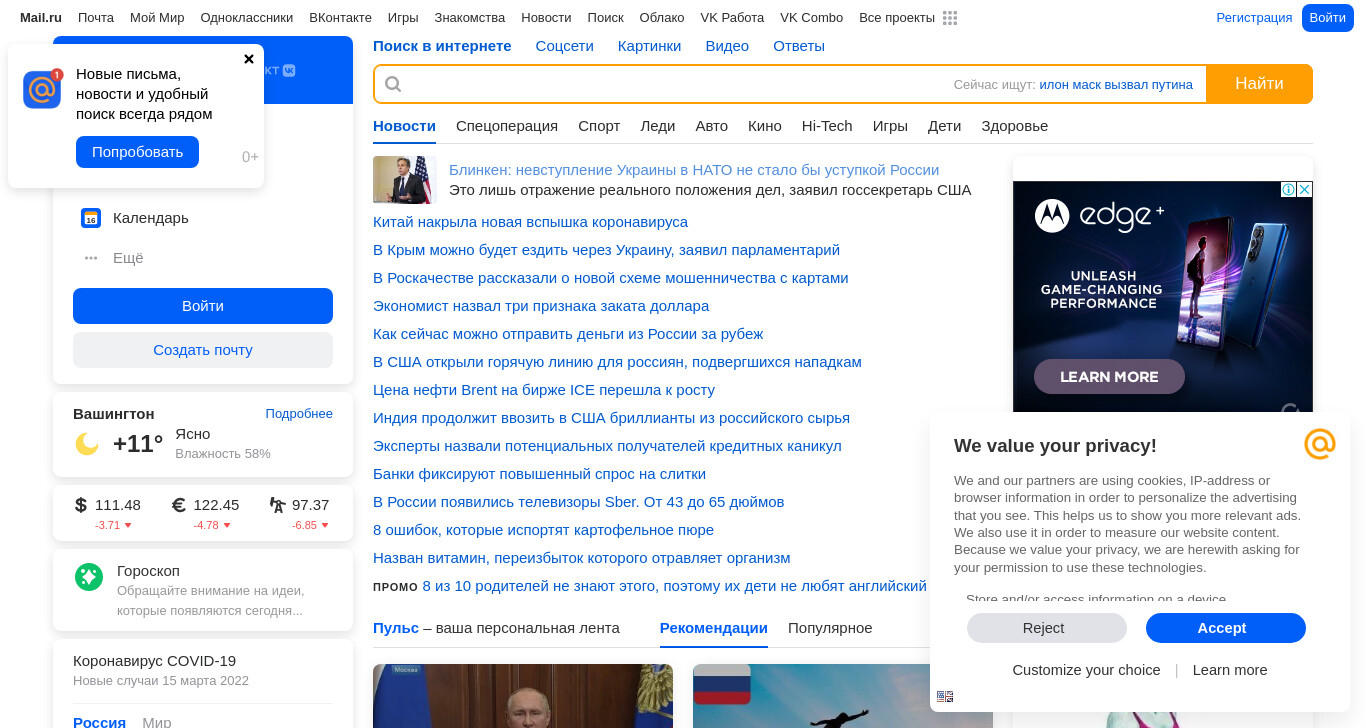Click the moon weather icon
Screen dimensions: 1366x728
click(x=87, y=444)
